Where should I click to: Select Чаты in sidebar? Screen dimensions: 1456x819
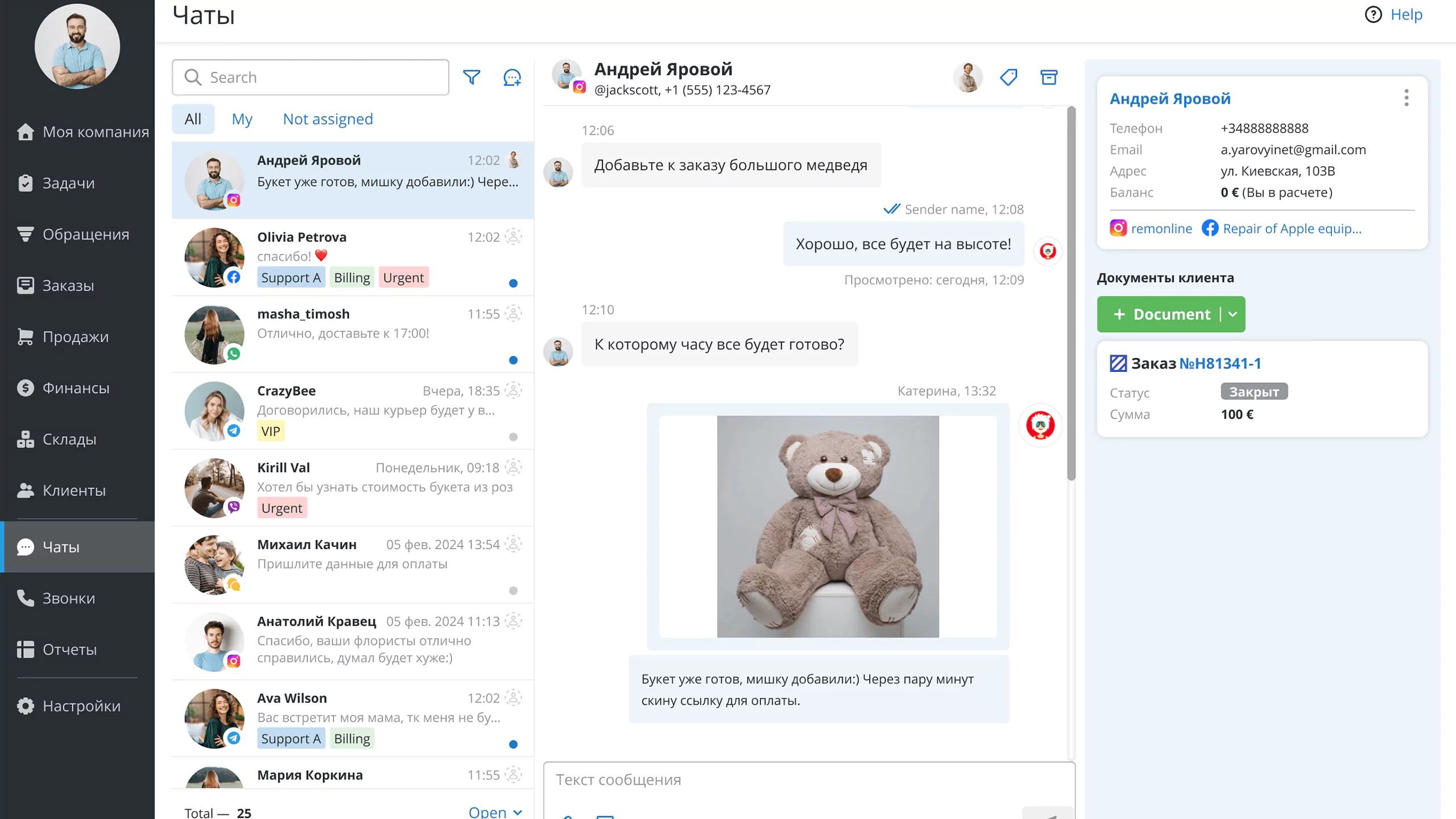click(77, 547)
